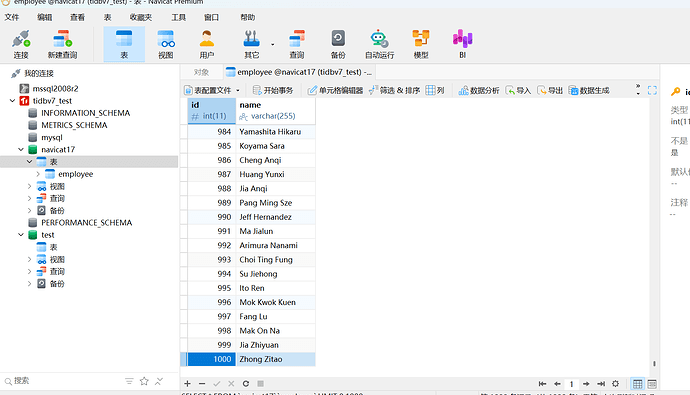Image resolution: width=690 pixels, height=395 pixels.
Task: Click Filter & Sort (筛选 & 排序)
Action: (x=394, y=90)
